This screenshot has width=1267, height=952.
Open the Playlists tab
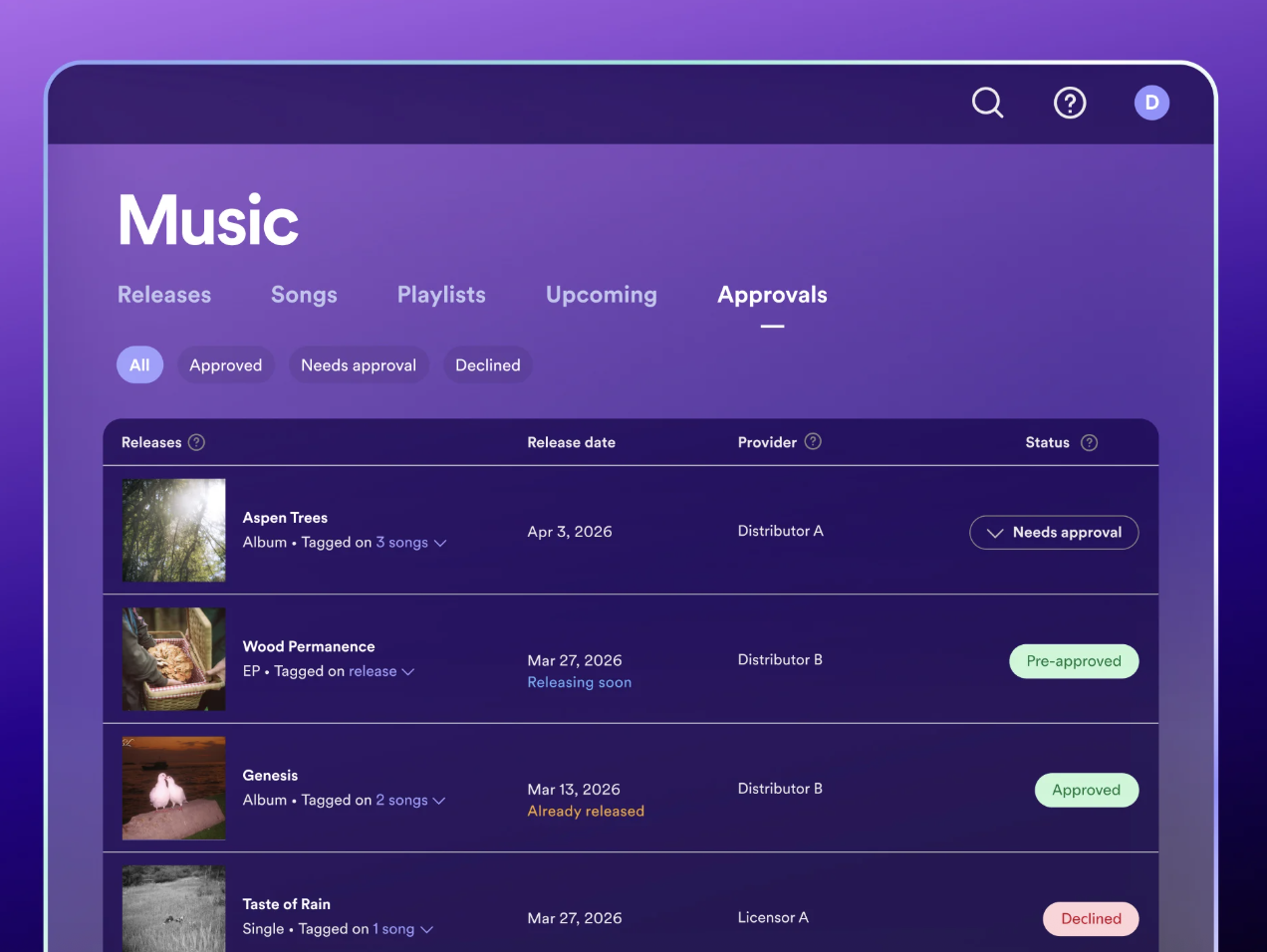click(x=441, y=295)
